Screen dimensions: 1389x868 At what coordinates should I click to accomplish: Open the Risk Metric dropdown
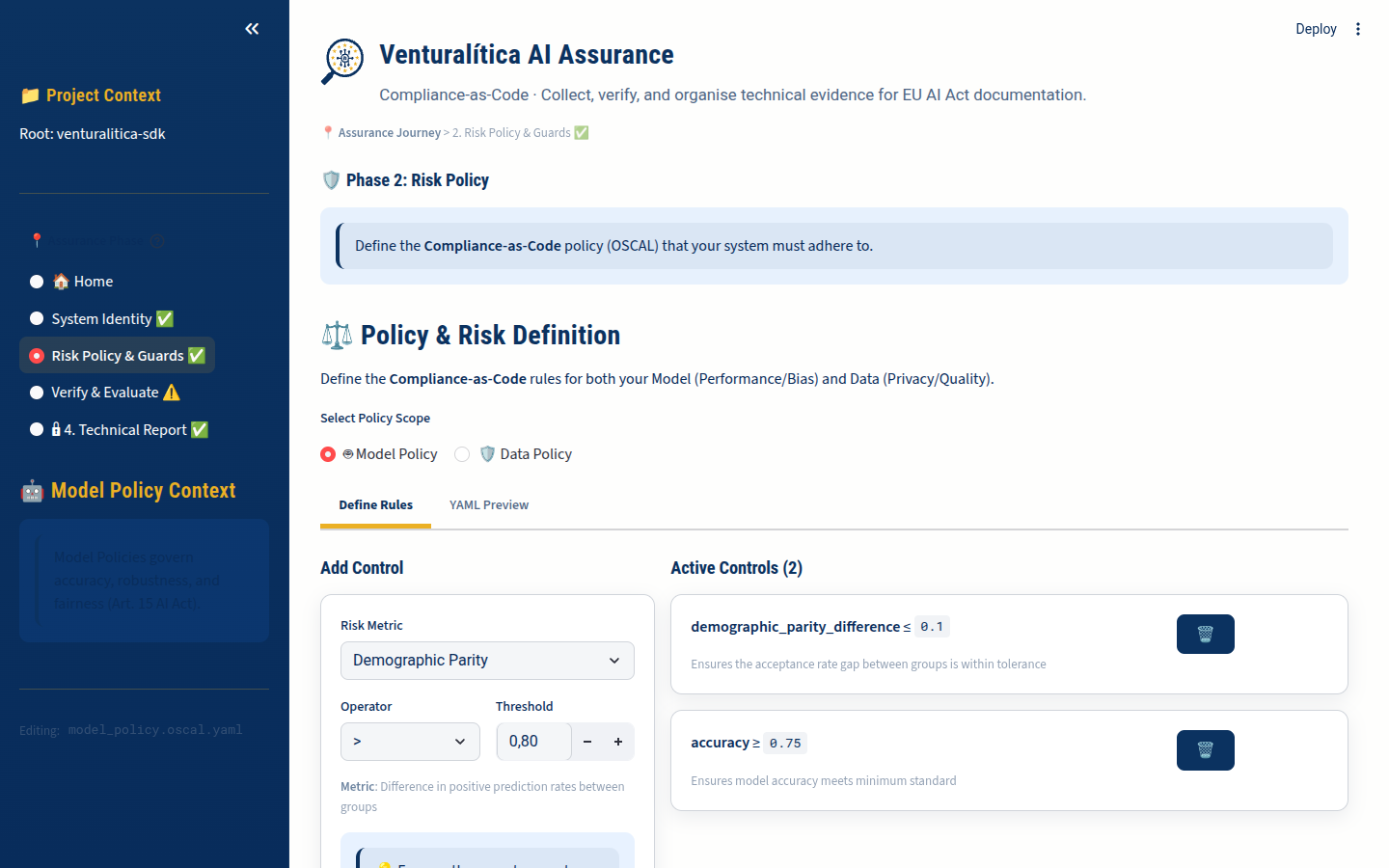[487, 661]
